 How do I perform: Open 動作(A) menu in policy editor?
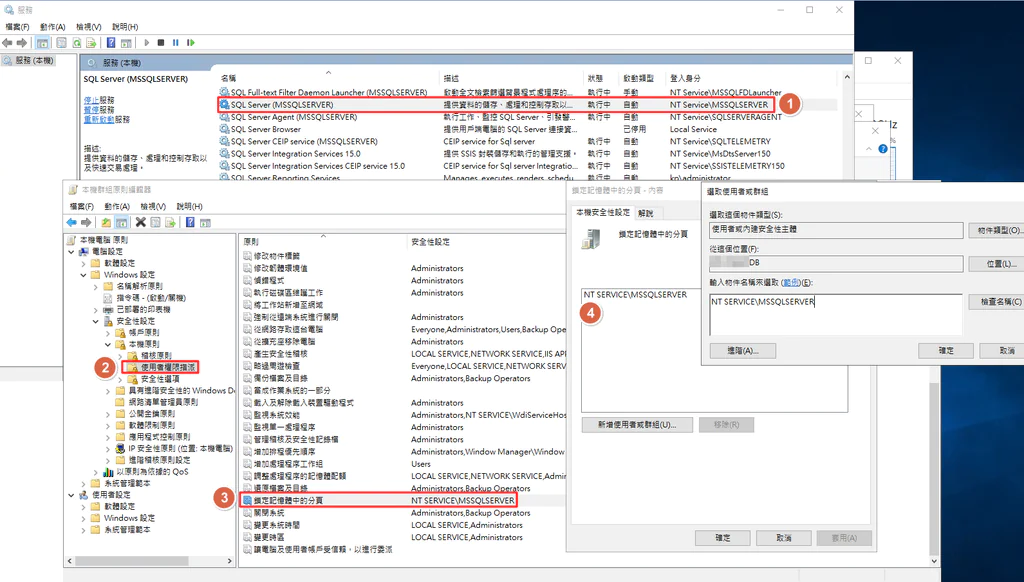(x=117, y=206)
